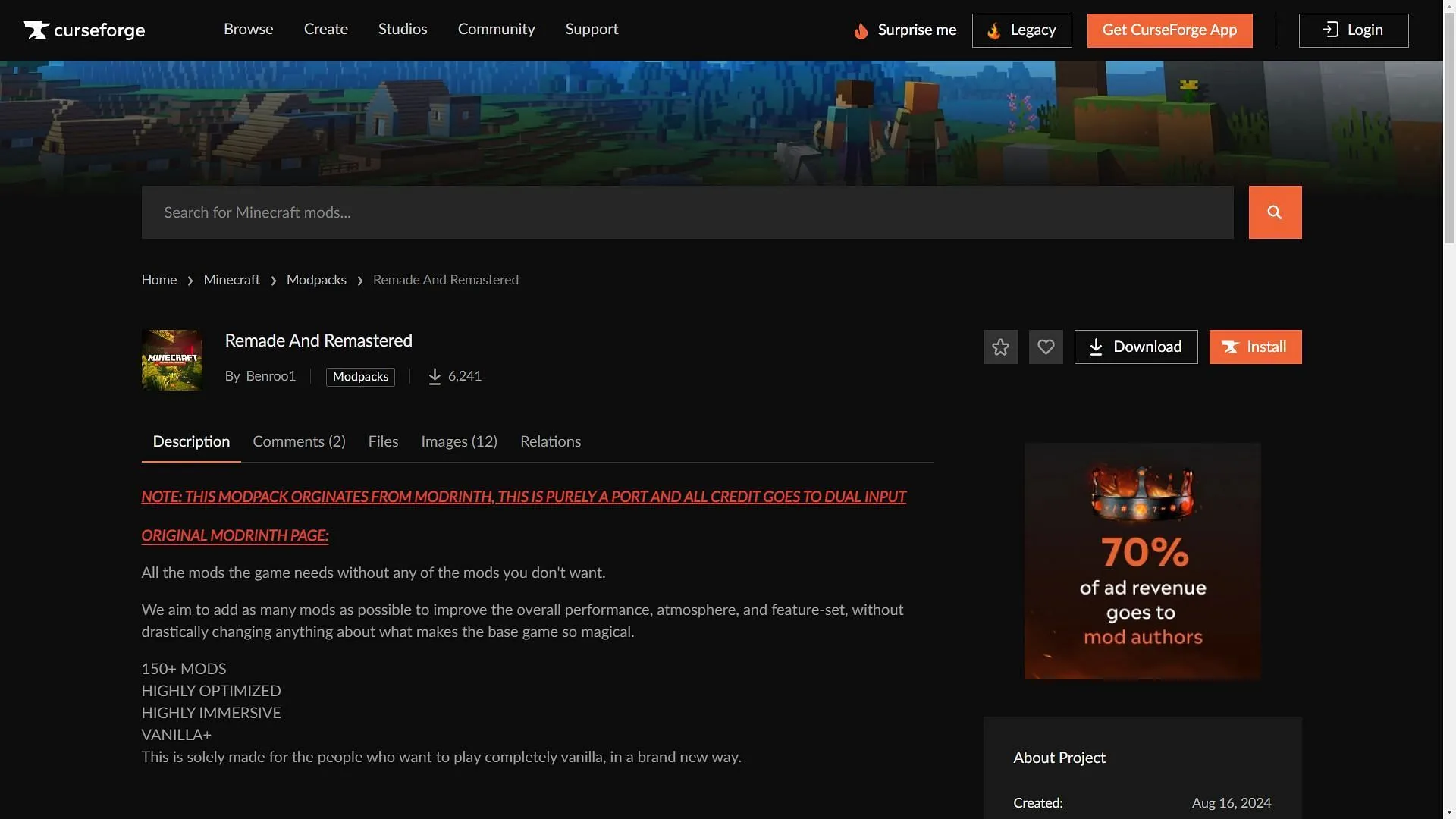Click the Benroo1 author profile link

coord(270,376)
